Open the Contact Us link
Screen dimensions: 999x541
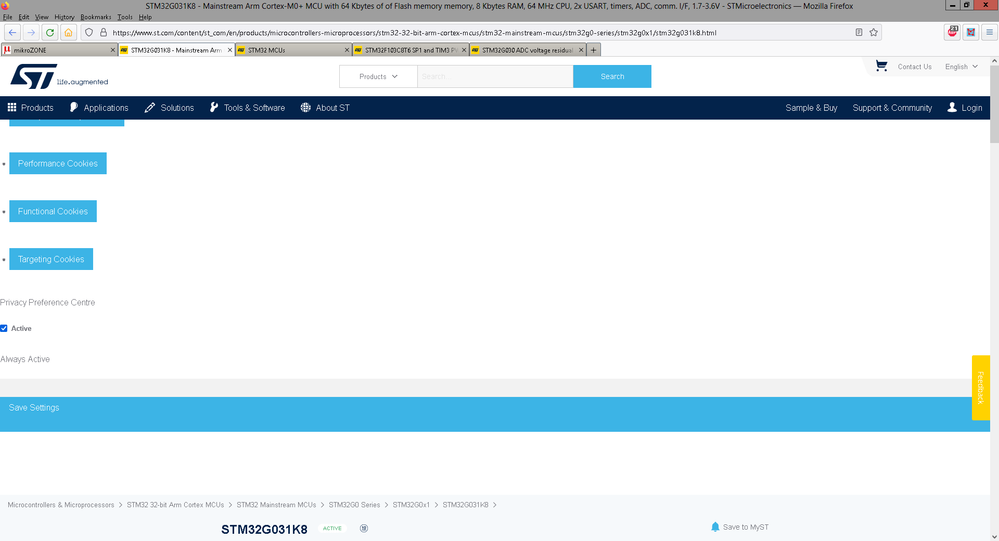coord(914,66)
